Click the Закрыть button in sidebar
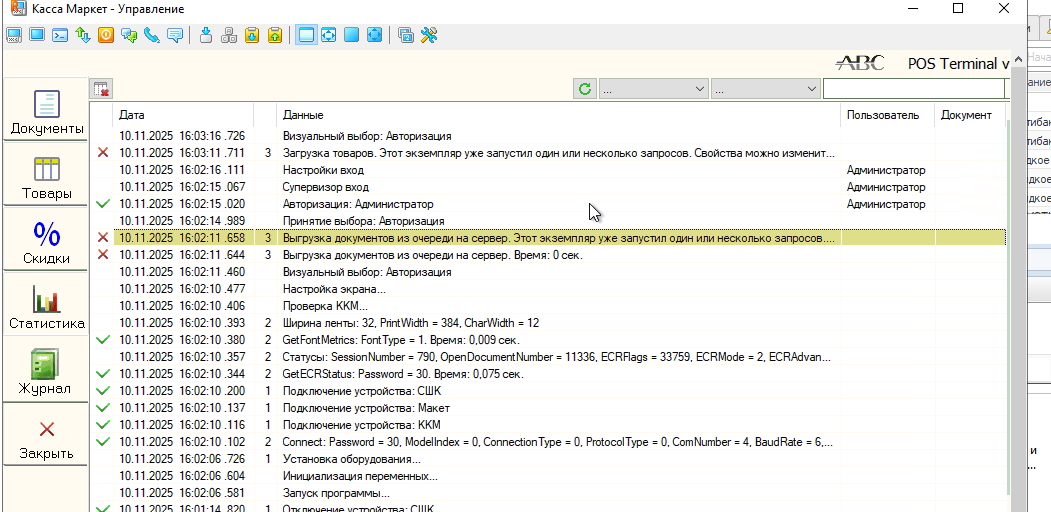Viewport: 1051px width, 512px height. click(x=46, y=436)
